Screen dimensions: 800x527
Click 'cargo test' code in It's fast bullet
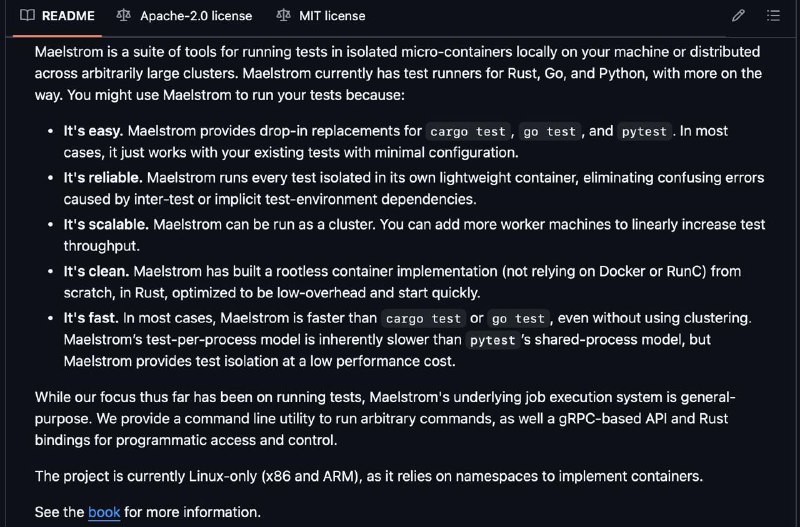423,319
